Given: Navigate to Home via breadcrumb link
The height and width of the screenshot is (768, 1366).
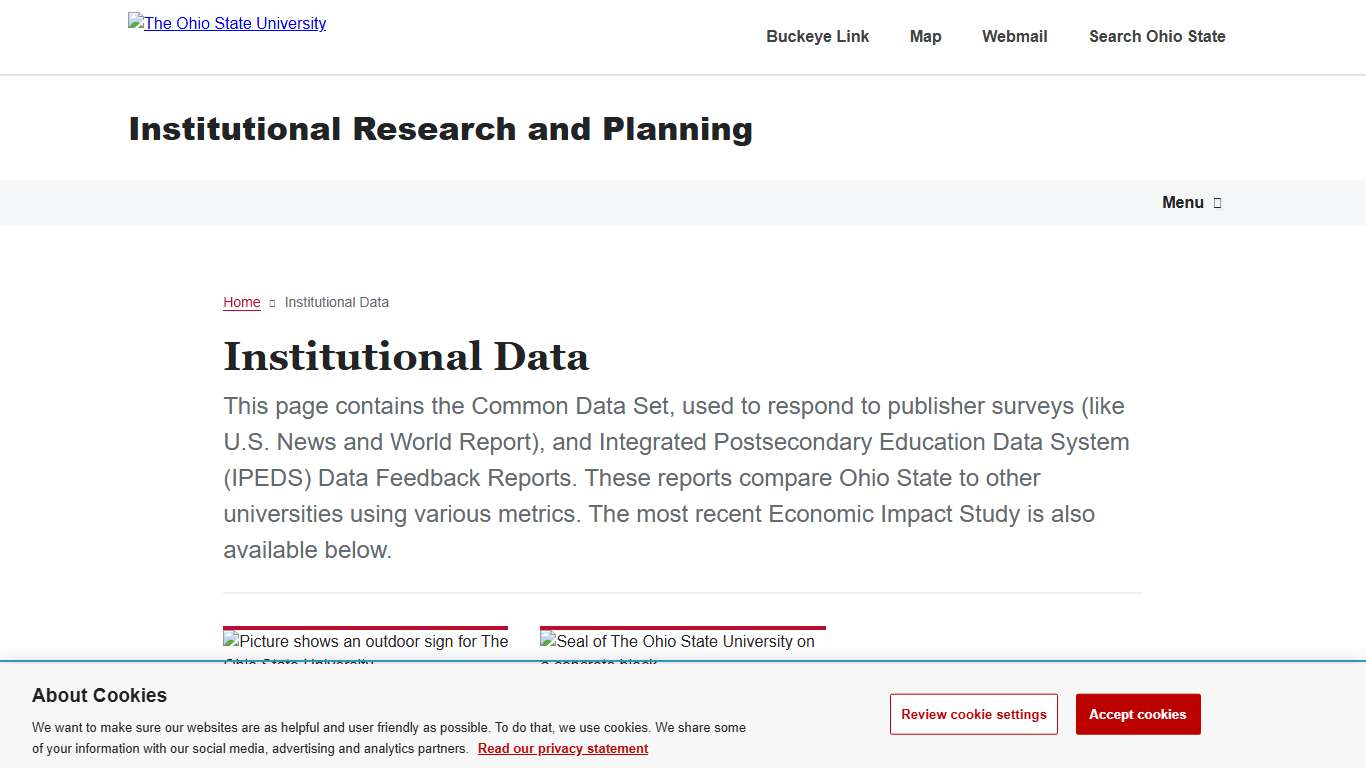Looking at the screenshot, I should [x=241, y=302].
